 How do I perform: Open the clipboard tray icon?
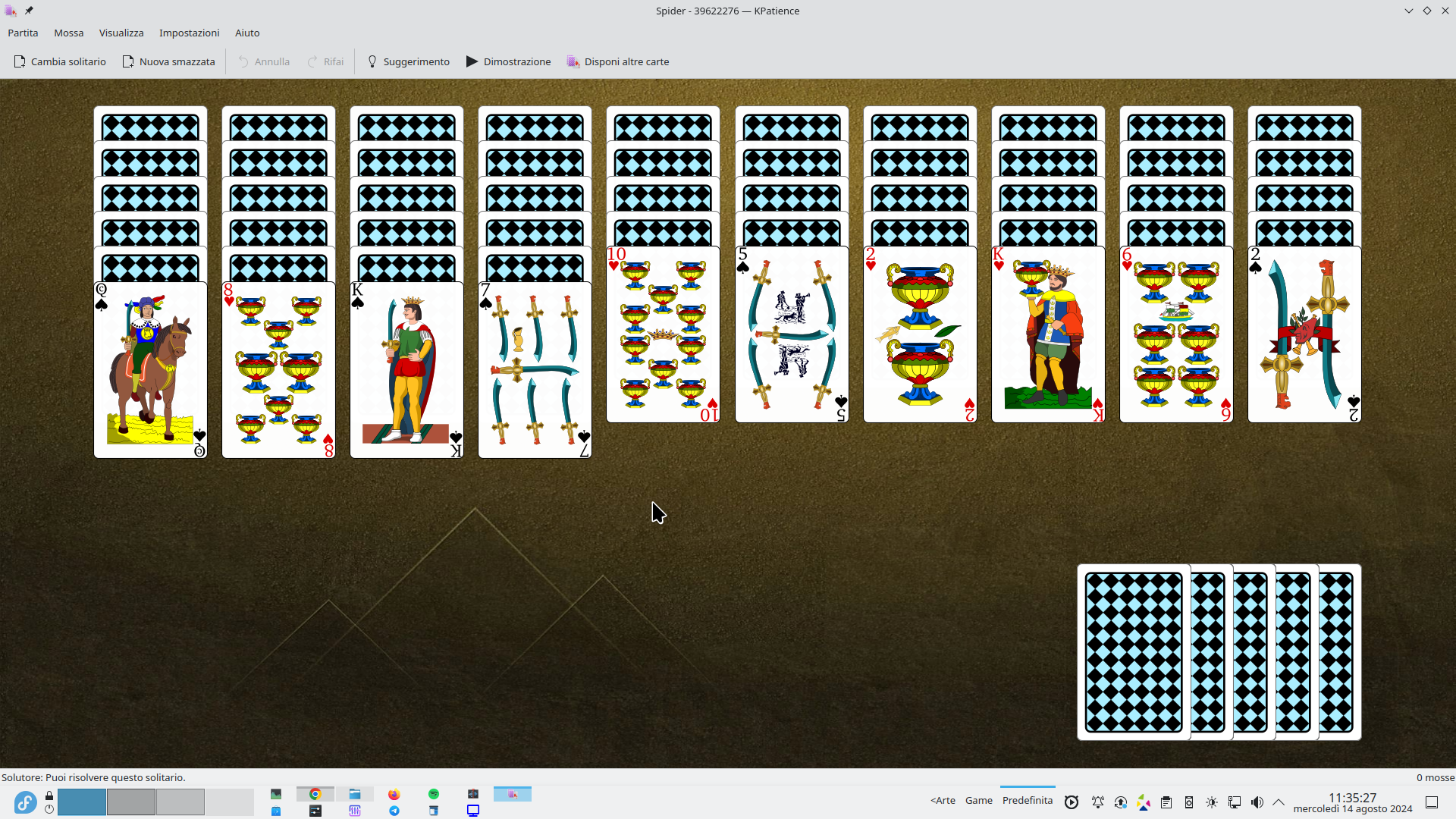click(1166, 802)
